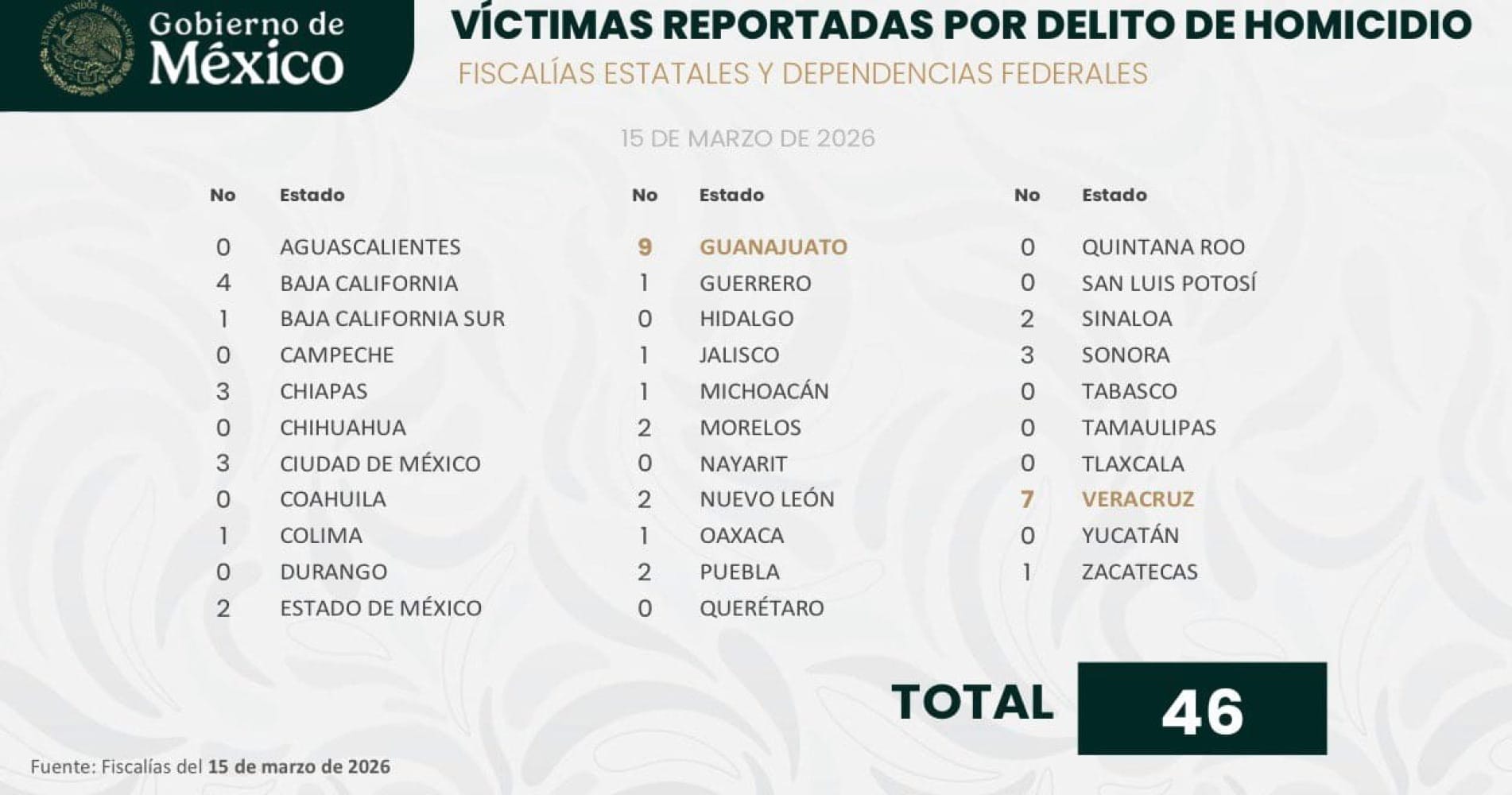Image resolution: width=1512 pixels, height=795 pixels.
Task: Select the Quintana Roo state name
Action: (x=1163, y=247)
